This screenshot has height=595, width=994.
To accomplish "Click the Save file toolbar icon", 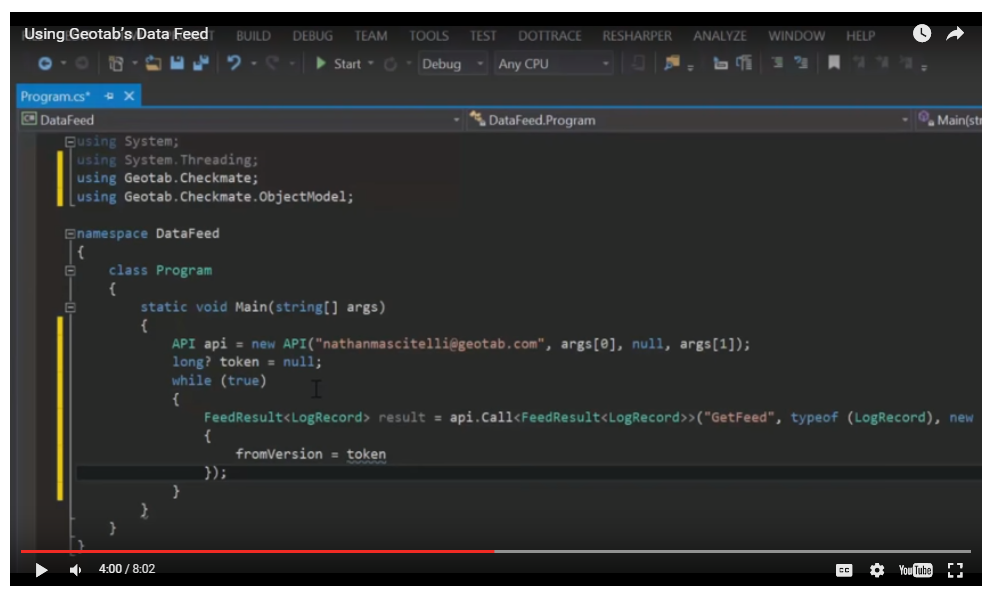I will pos(177,64).
